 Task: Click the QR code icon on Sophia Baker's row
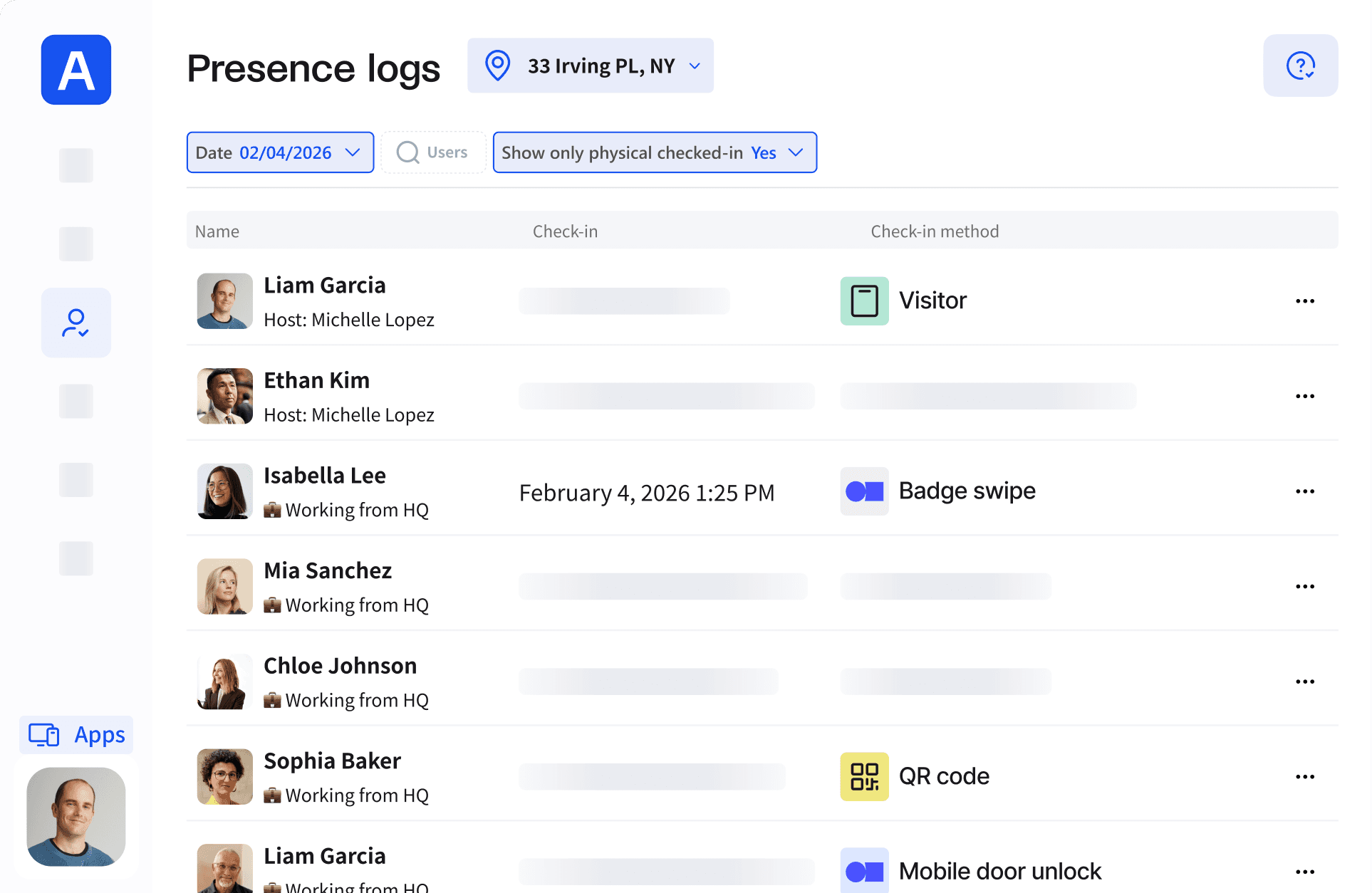point(864,776)
